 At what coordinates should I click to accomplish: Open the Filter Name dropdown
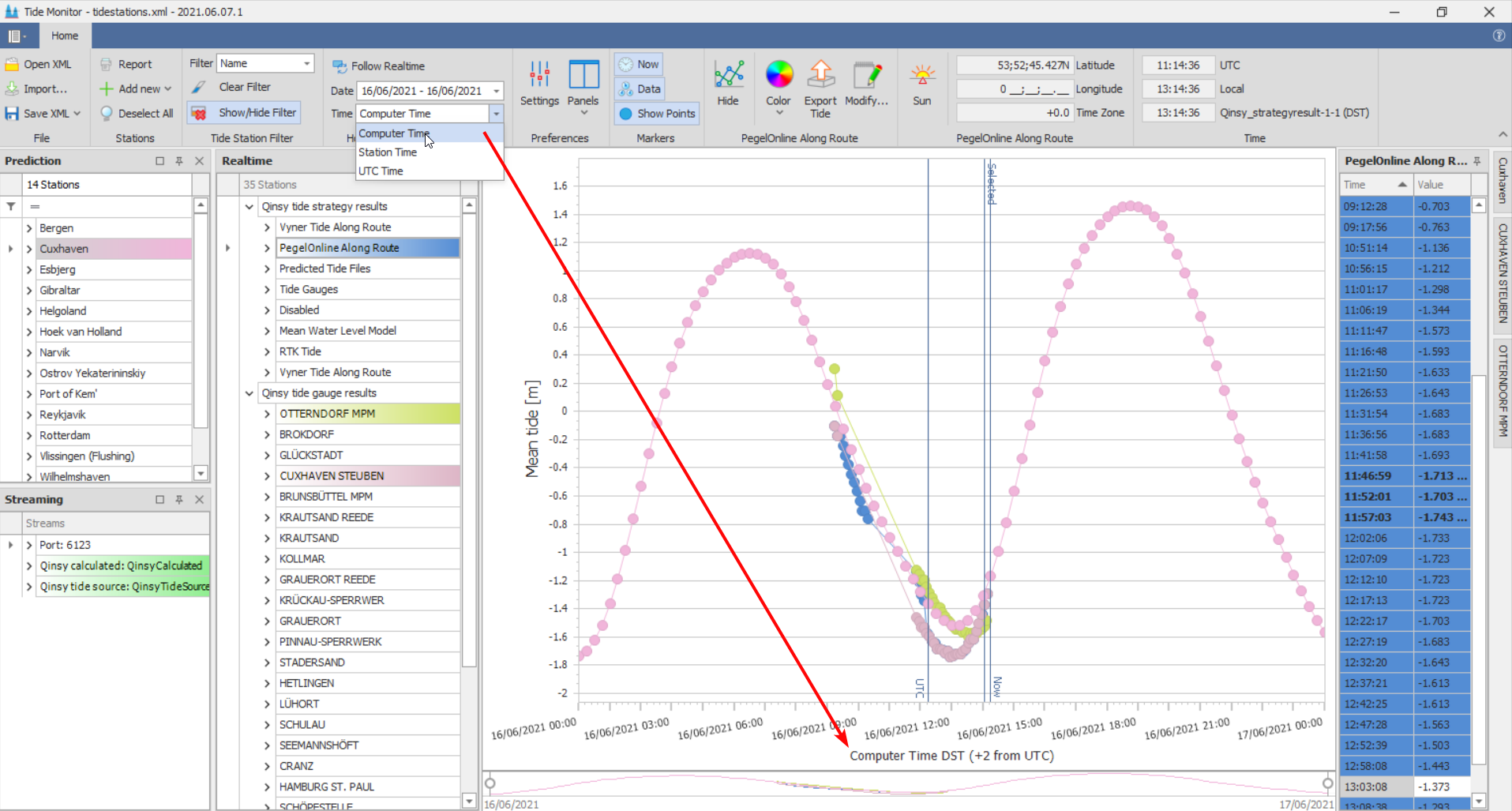306,63
